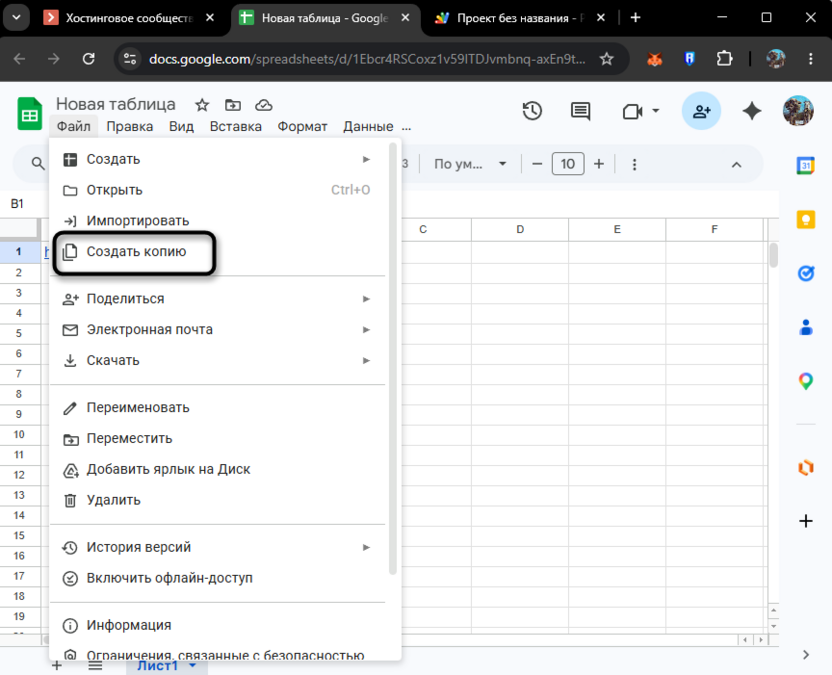Open the Contacts side panel icon
The image size is (832, 675).
point(805,327)
